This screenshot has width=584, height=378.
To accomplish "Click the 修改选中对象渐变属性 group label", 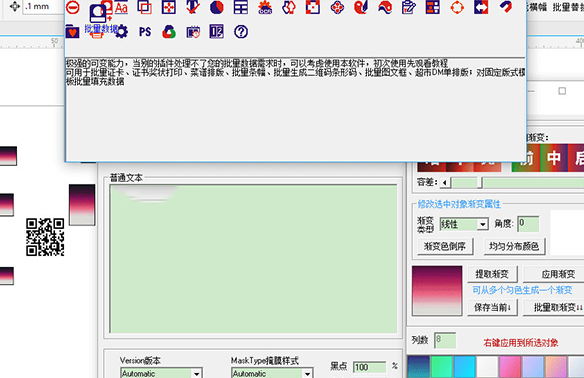I will [x=459, y=204].
